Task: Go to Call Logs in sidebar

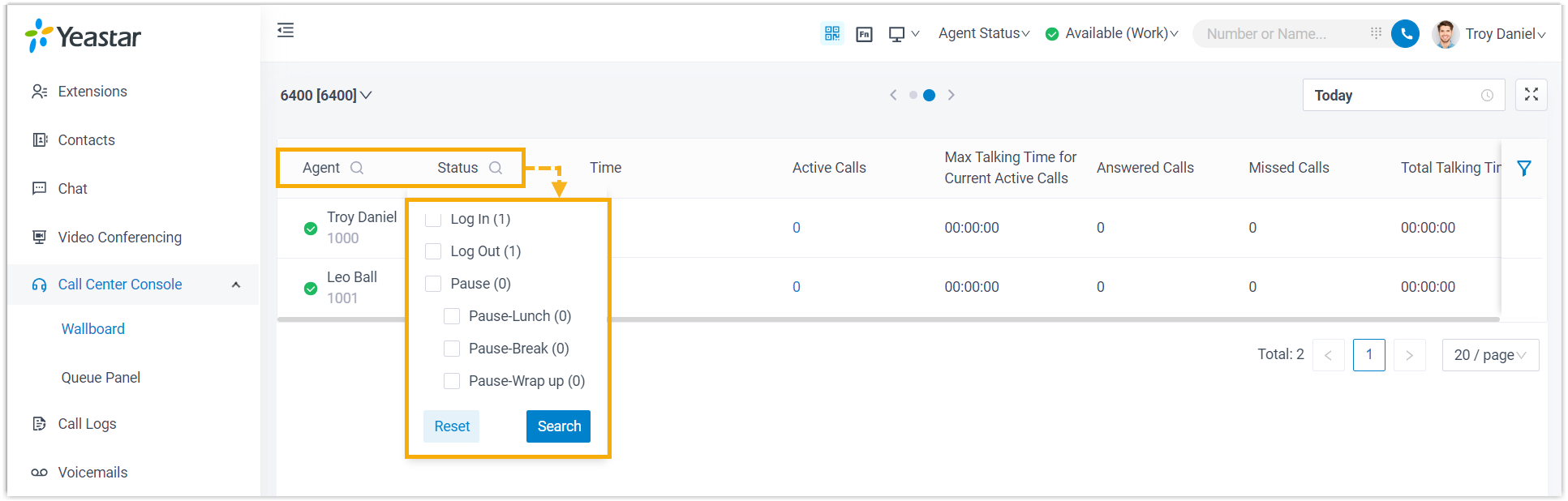Action: point(87,424)
